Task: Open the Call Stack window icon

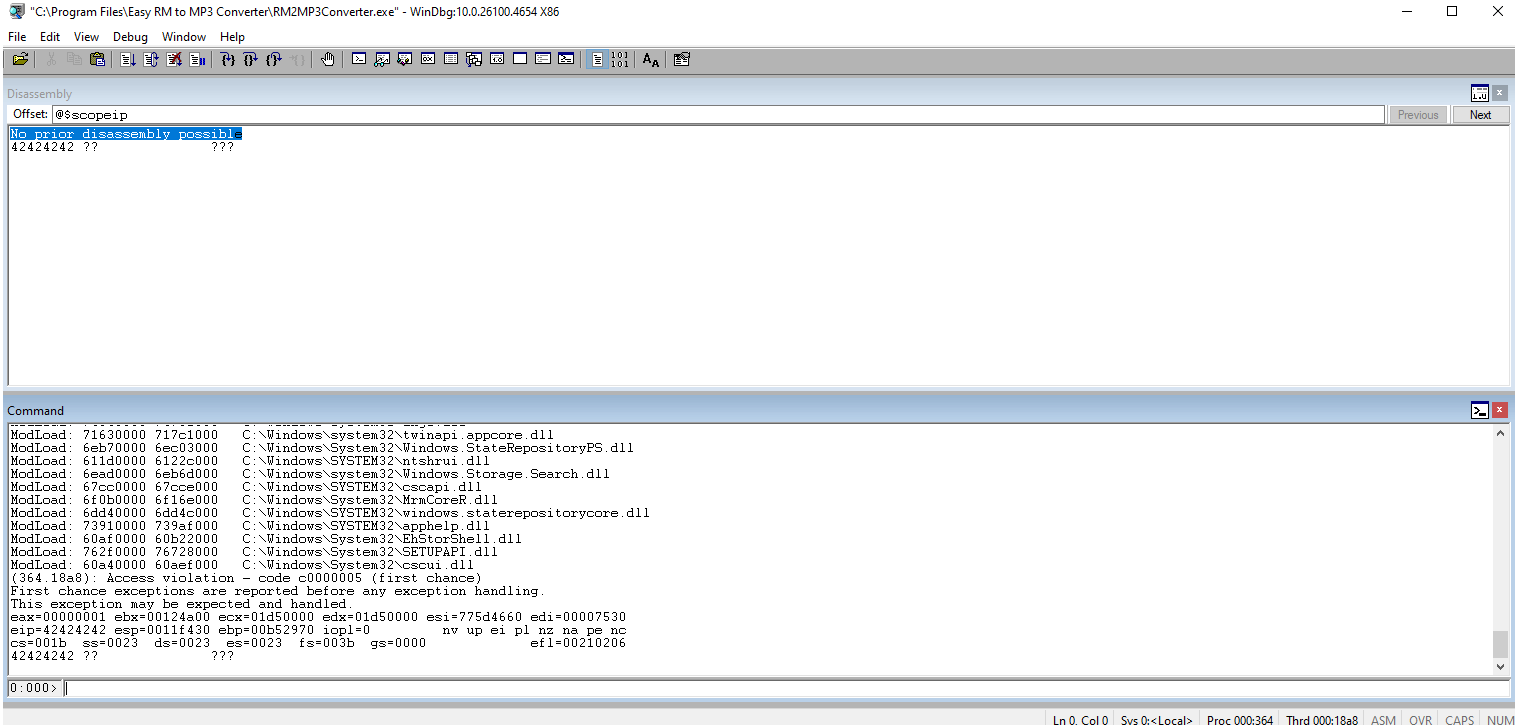Action: click(x=474, y=60)
